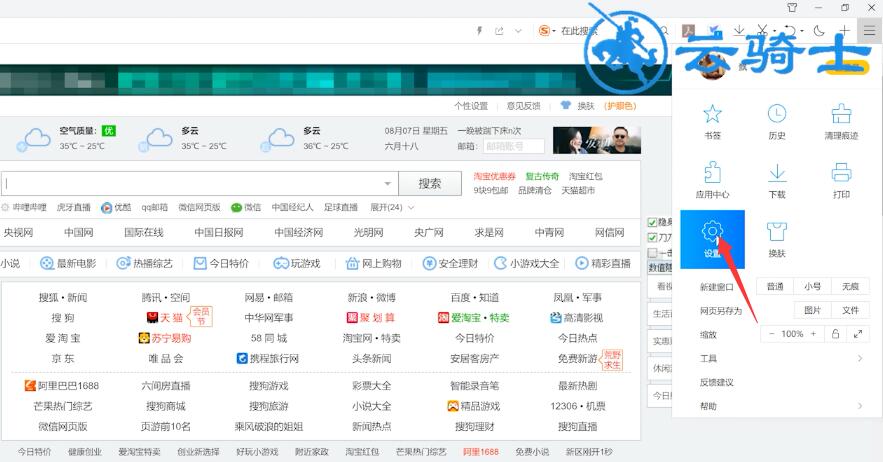Open the search box suggestion dropdown arrow
This screenshot has height=462, width=883.
(x=387, y=184)
